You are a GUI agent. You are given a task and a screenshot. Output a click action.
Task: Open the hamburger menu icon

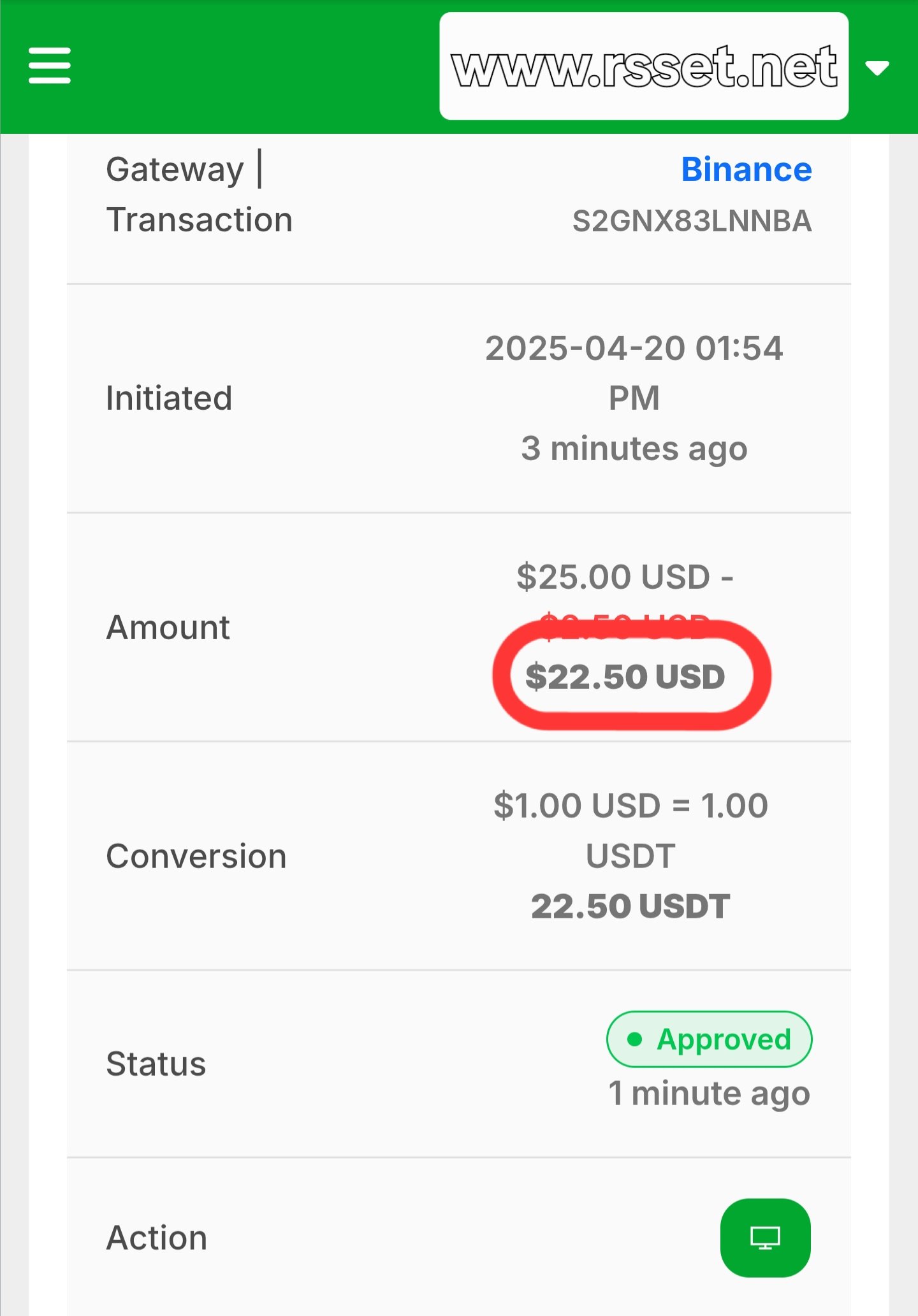pyautogui.click(x=50, y=66)
